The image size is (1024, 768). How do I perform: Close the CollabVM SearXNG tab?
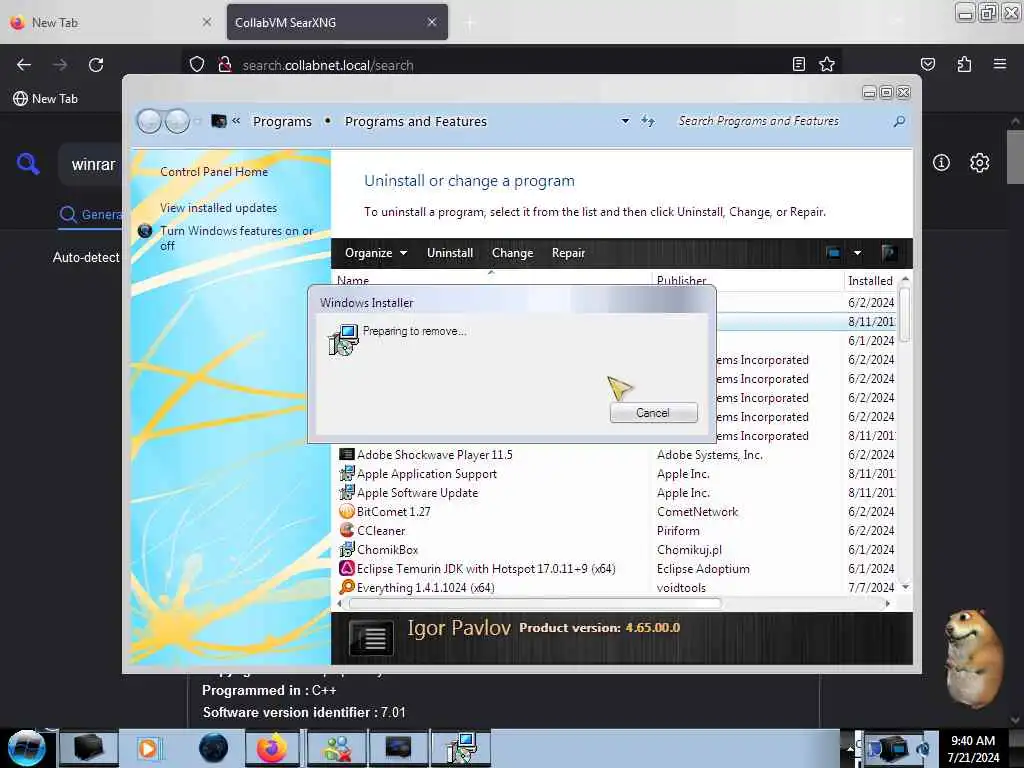pos(432,22)
